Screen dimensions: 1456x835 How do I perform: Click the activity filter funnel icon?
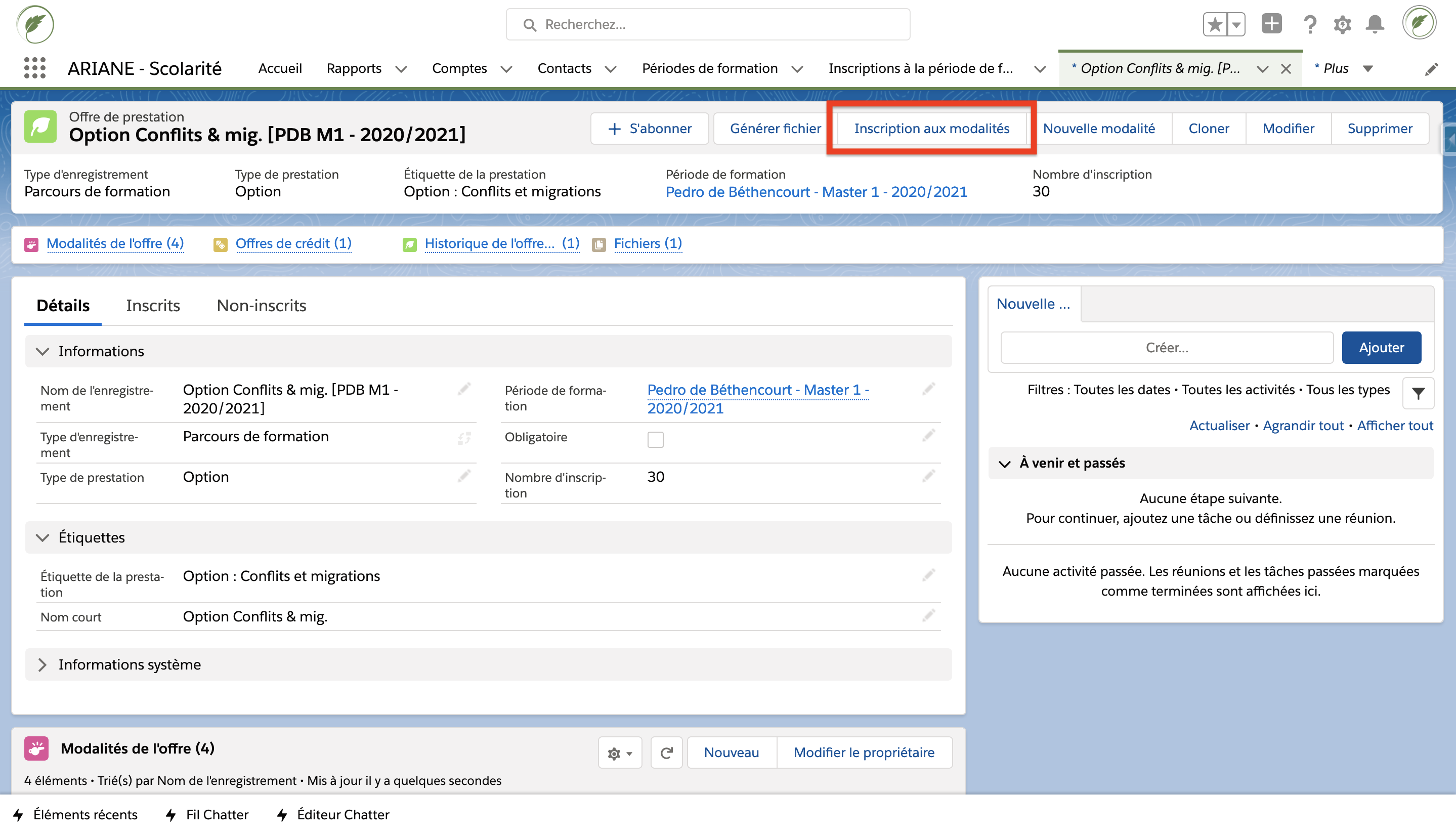1418,393
